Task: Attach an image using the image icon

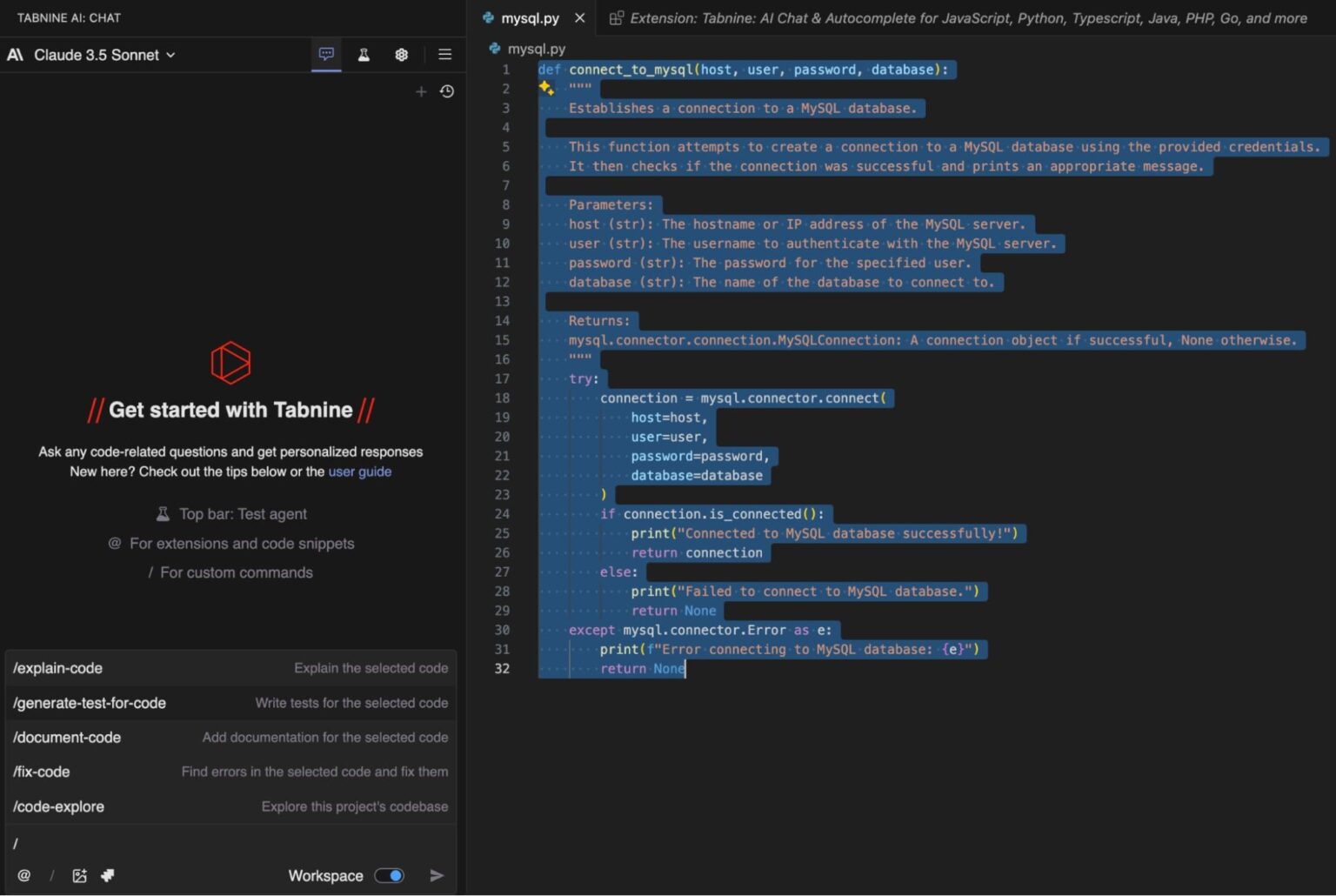Action: [79, 875]
